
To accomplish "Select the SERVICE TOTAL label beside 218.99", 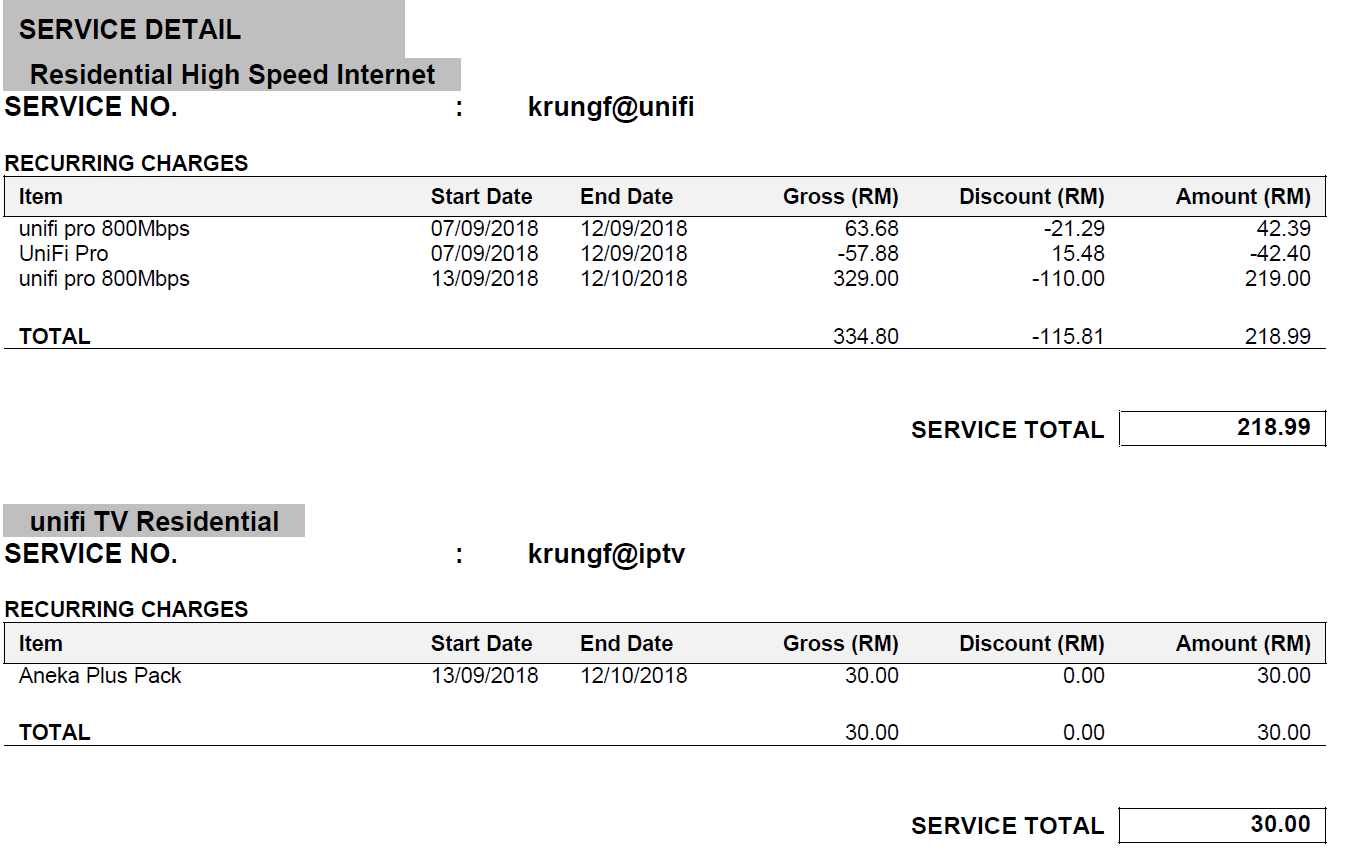I will (1007, 430).
